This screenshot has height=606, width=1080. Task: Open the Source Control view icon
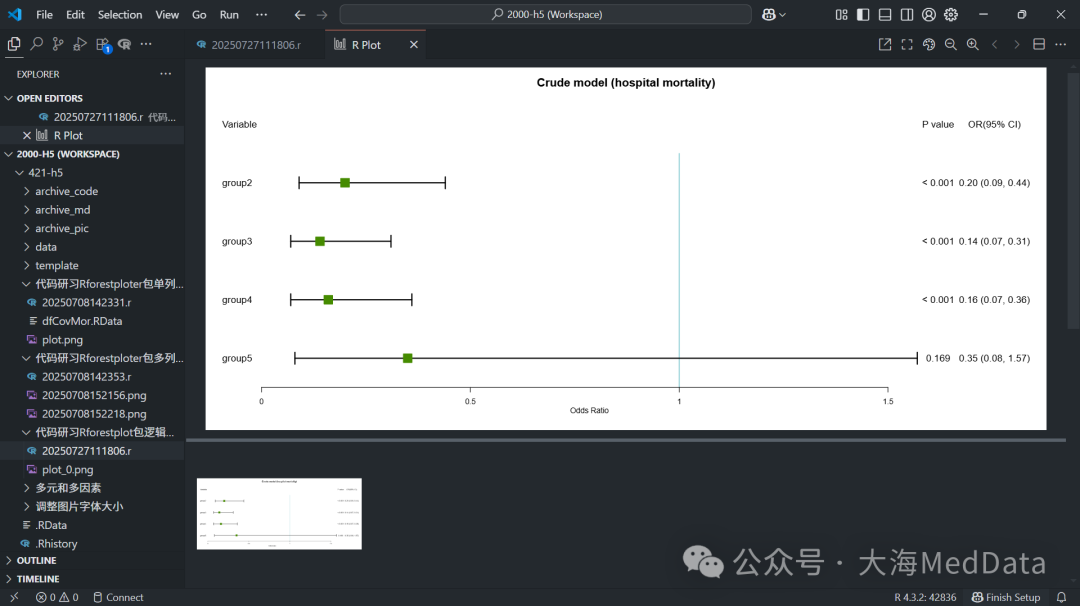pos(58,44)
